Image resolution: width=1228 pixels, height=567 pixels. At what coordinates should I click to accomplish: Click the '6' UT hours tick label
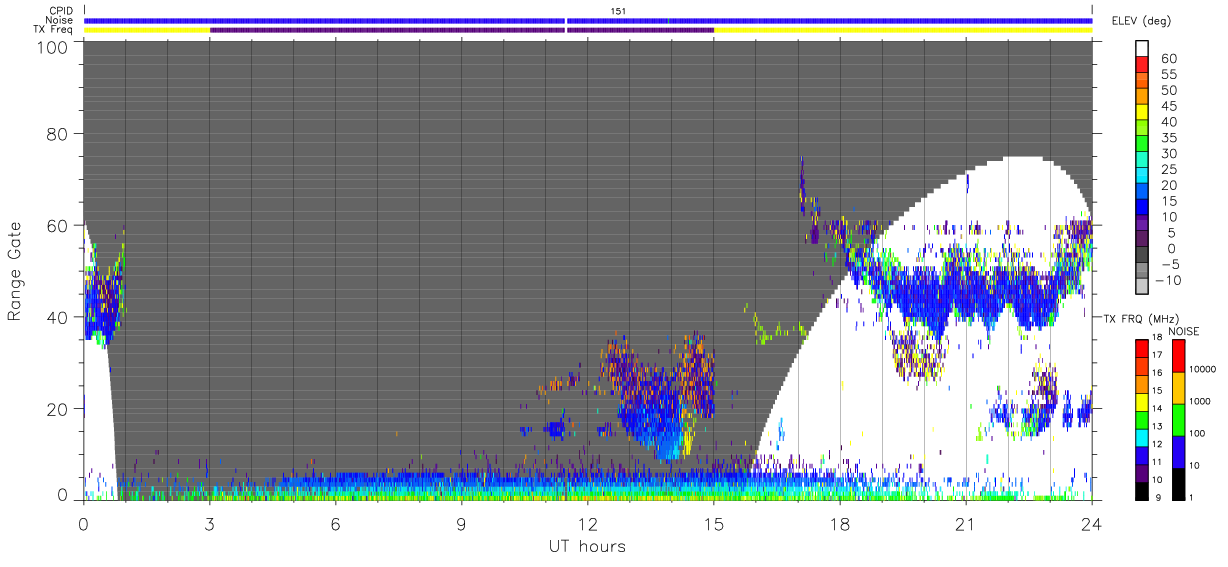(x=335, y=523)
